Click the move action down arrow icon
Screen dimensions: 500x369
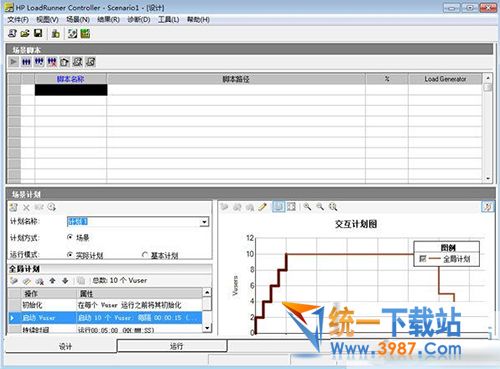coord(65,281)
